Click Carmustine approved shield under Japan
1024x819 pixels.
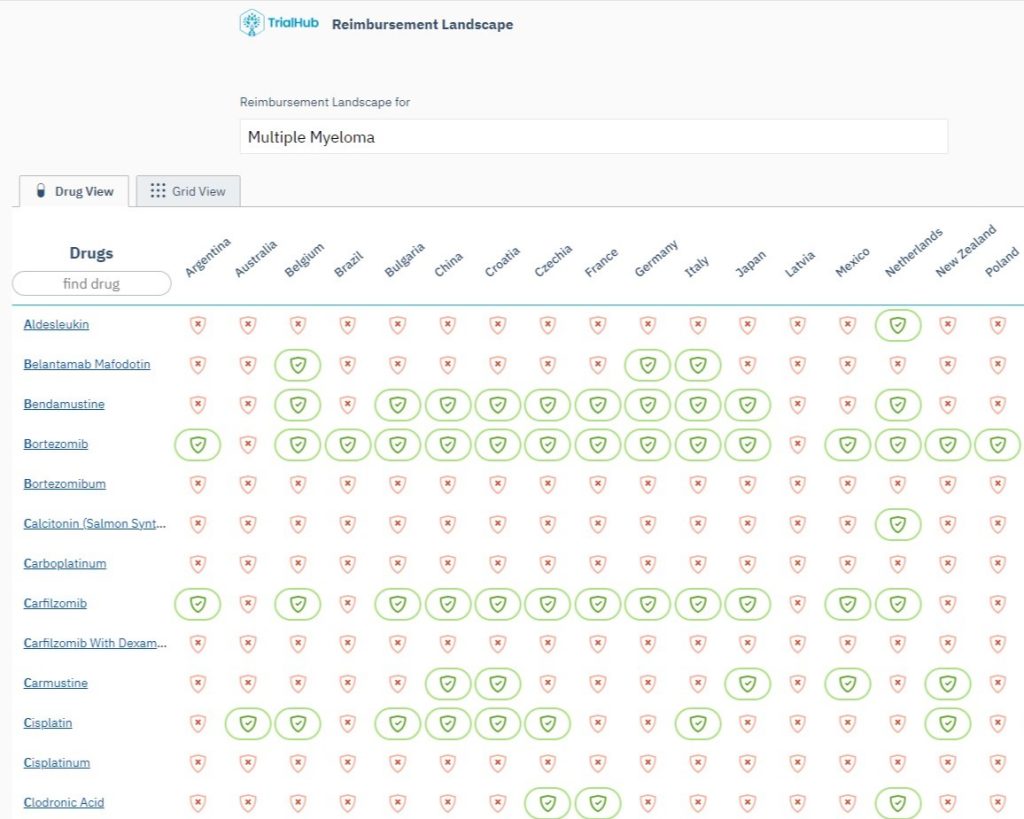(x=748, y=684)
